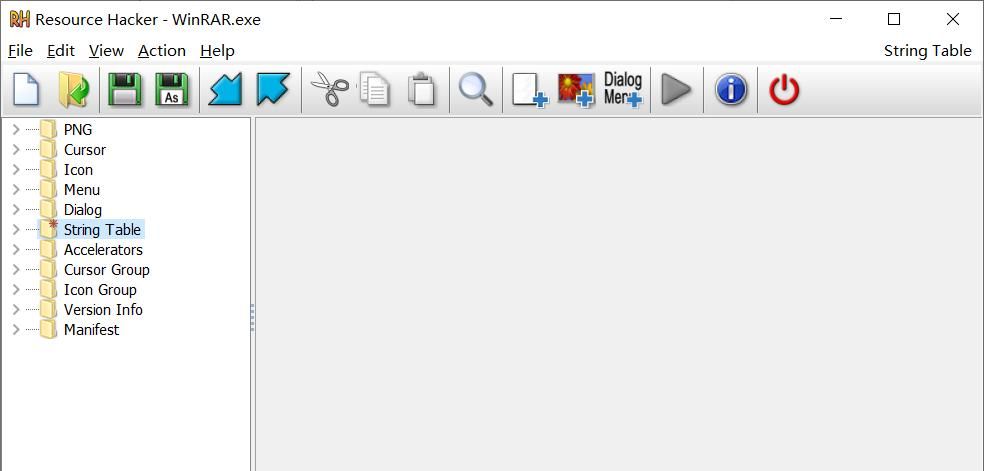Click the vertical splitter handle between panes
The image size is (984, 471).
[x=252, y=317]
